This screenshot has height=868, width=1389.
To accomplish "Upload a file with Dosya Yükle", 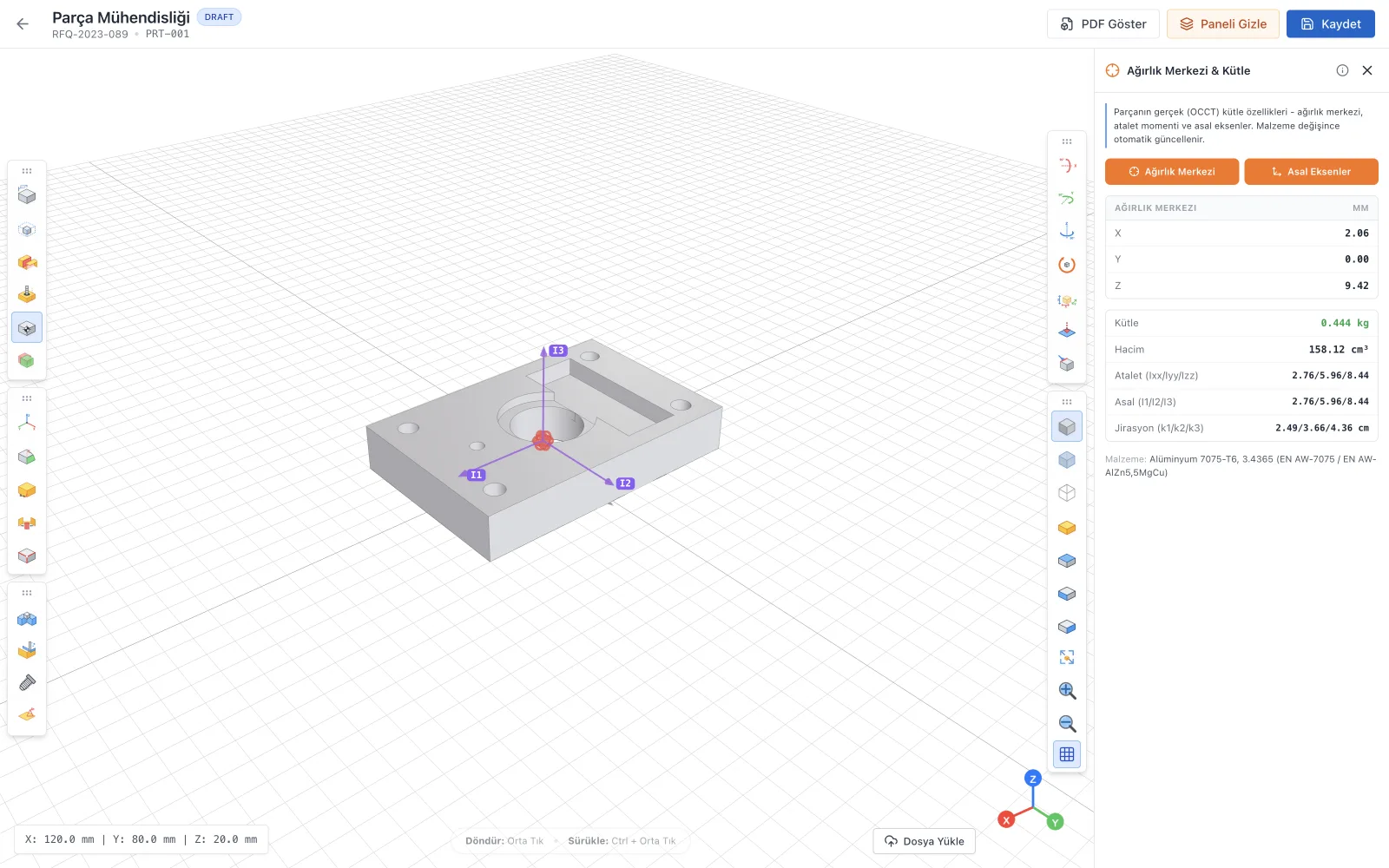I will point(925,841).
